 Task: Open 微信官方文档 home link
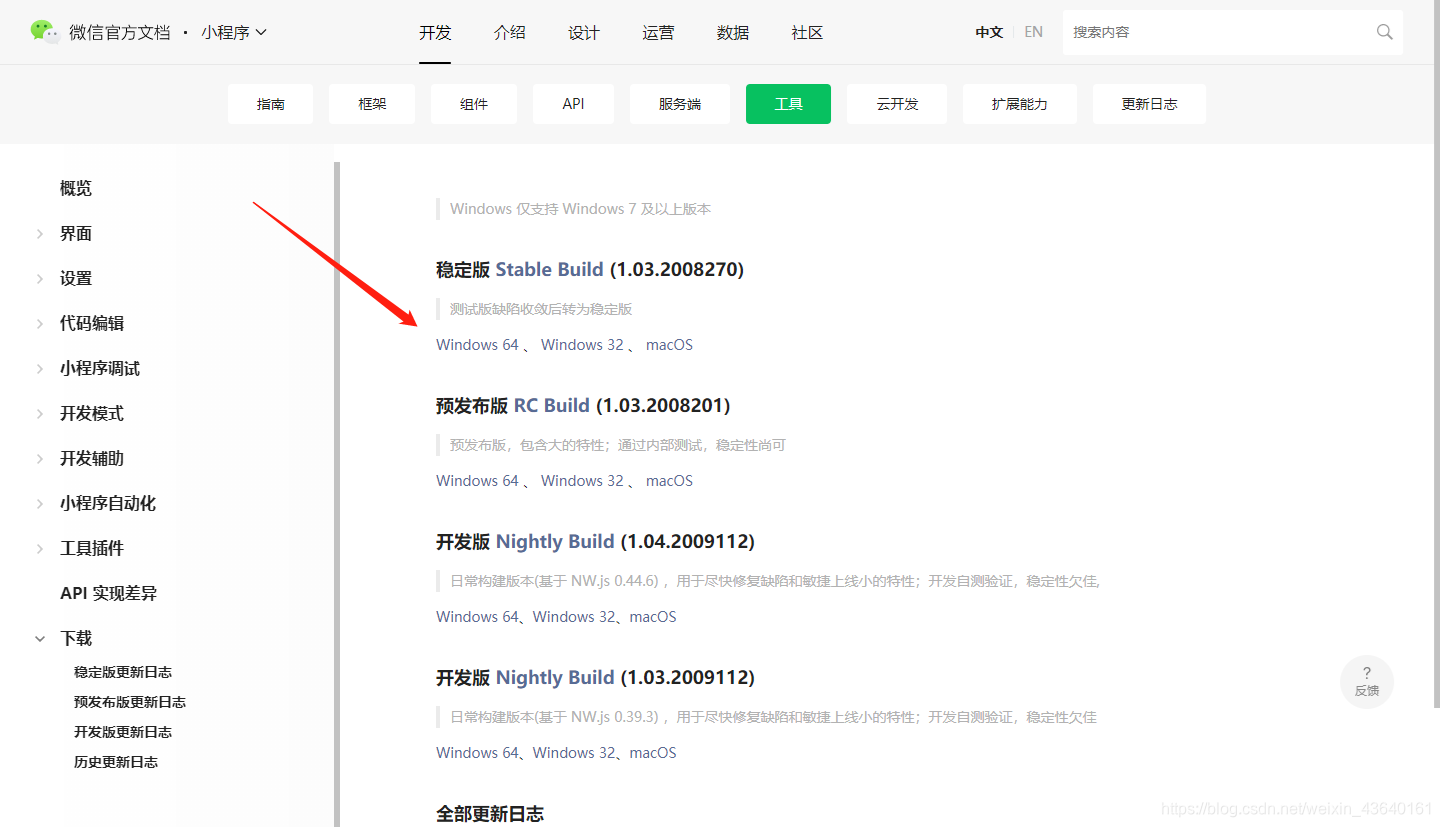tap(120, 32)
